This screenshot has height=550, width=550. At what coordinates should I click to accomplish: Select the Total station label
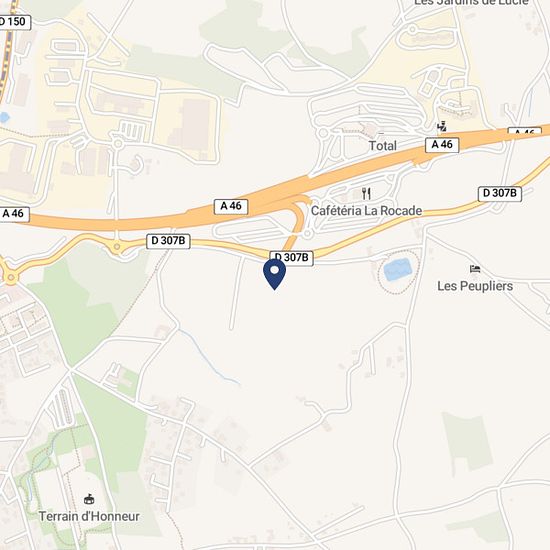(x=382, y=146)
